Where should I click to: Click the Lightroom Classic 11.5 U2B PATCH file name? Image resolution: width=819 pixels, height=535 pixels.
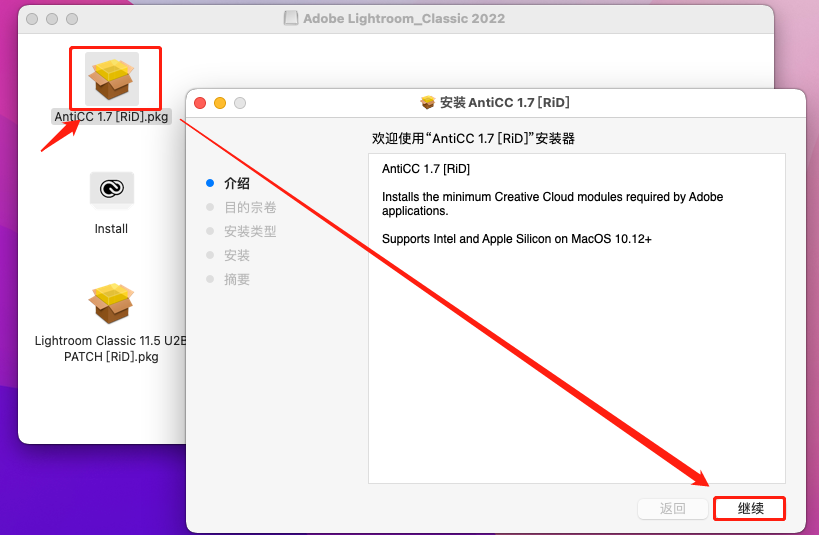111,348
